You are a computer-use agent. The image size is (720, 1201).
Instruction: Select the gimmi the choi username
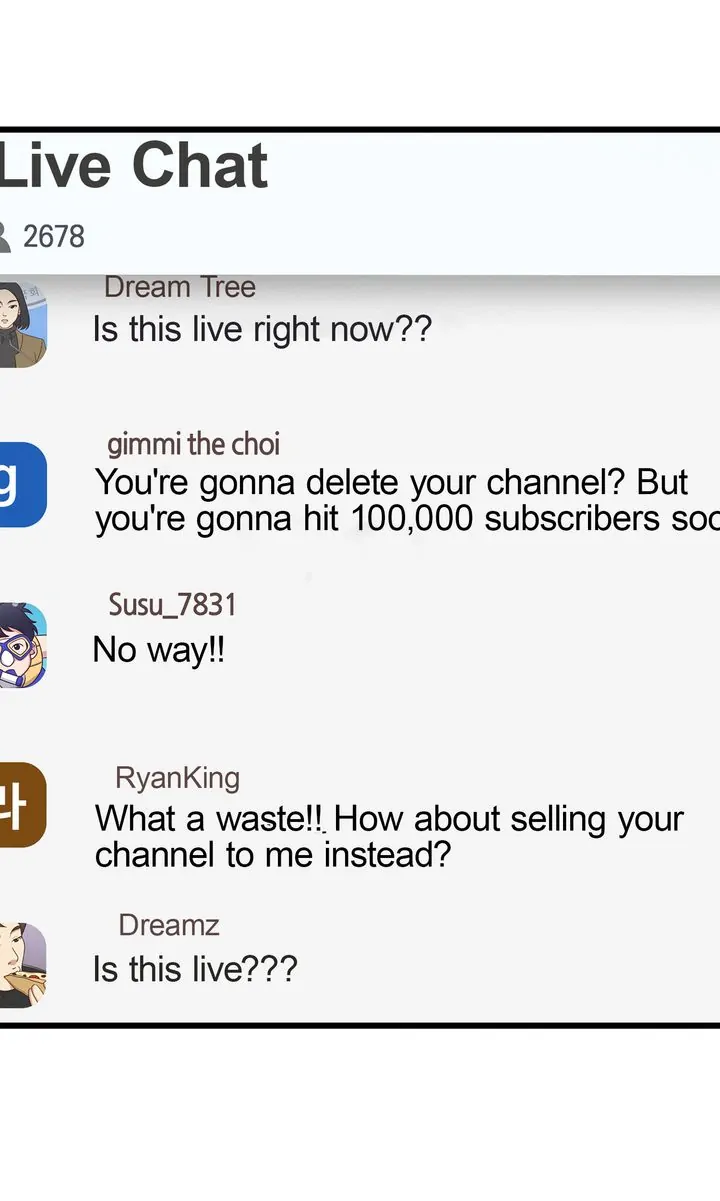pyautogui.click(x=194, y=444)
